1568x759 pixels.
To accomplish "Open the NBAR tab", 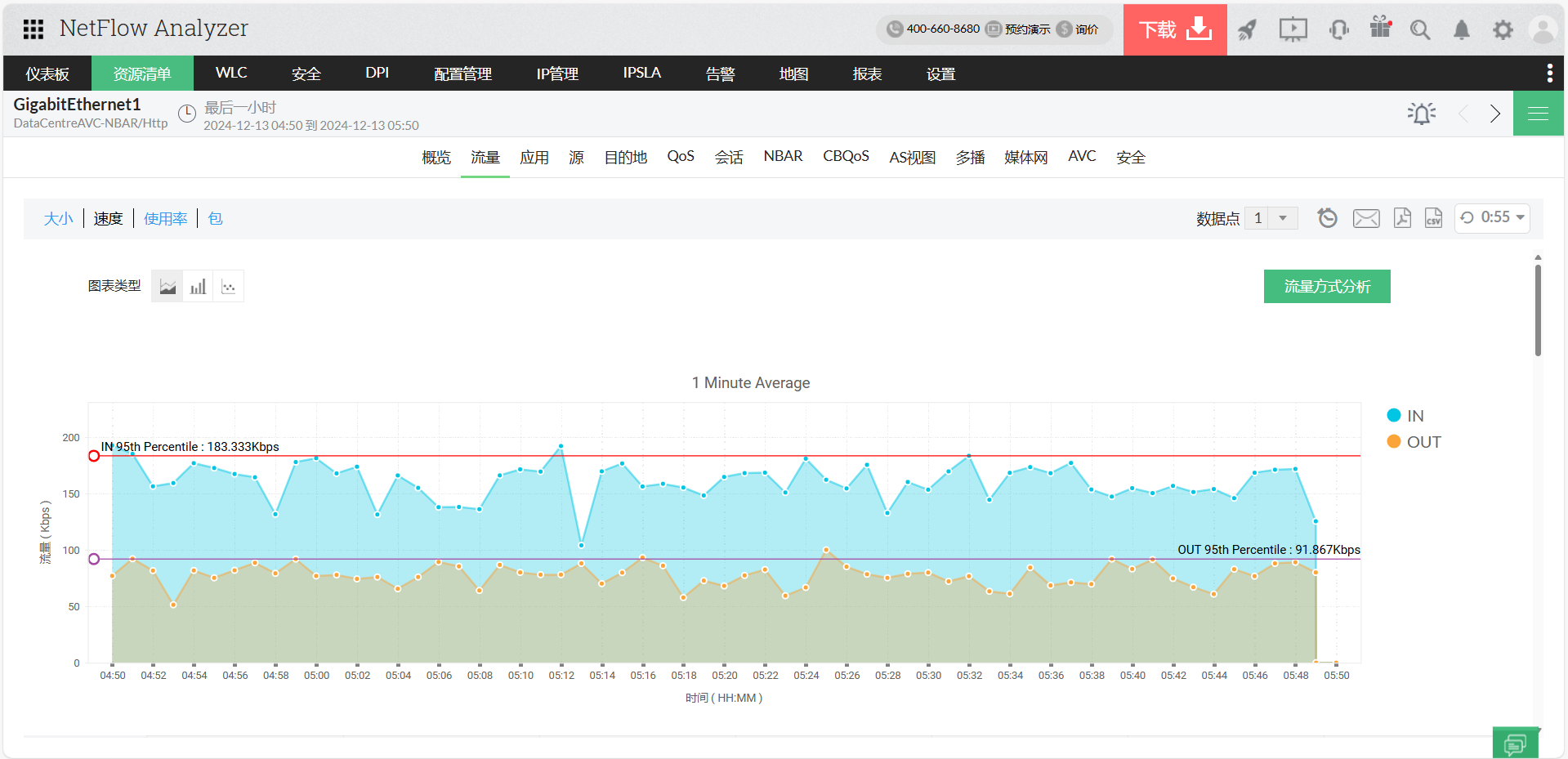I will [x=783, y=156].
